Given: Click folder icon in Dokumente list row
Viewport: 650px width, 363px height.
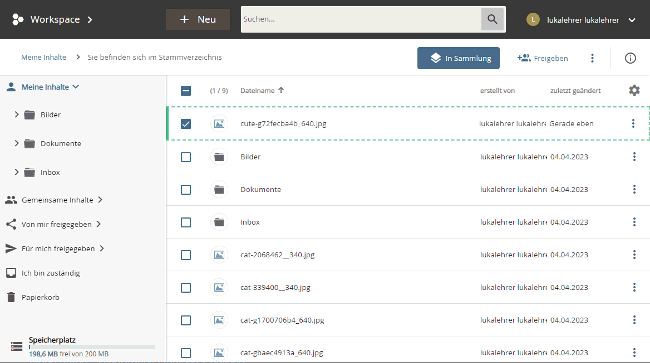Looking at the screenshot, I should tap(219, 189).
